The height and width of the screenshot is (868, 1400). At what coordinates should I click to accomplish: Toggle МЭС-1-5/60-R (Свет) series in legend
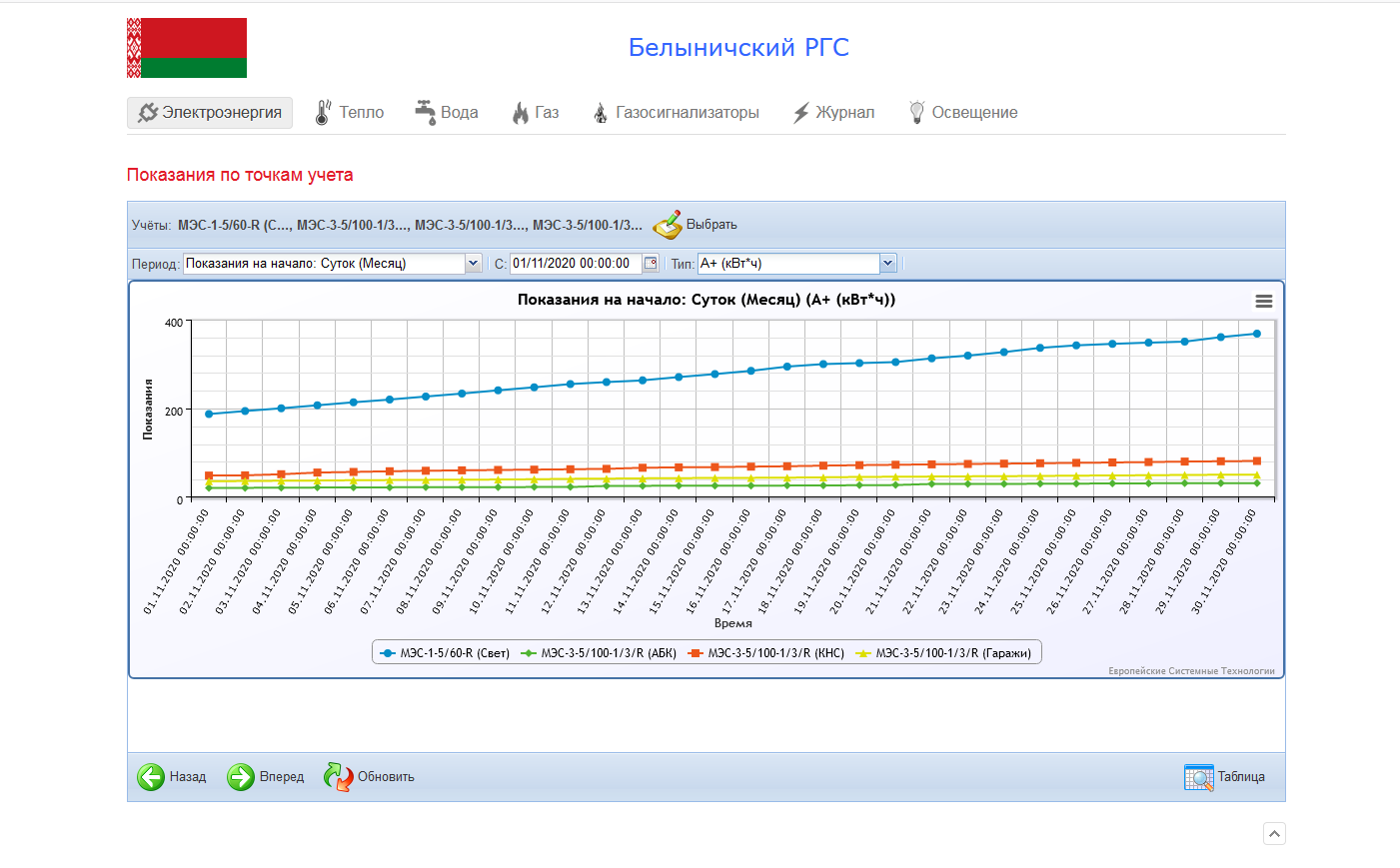coord(446,653)
